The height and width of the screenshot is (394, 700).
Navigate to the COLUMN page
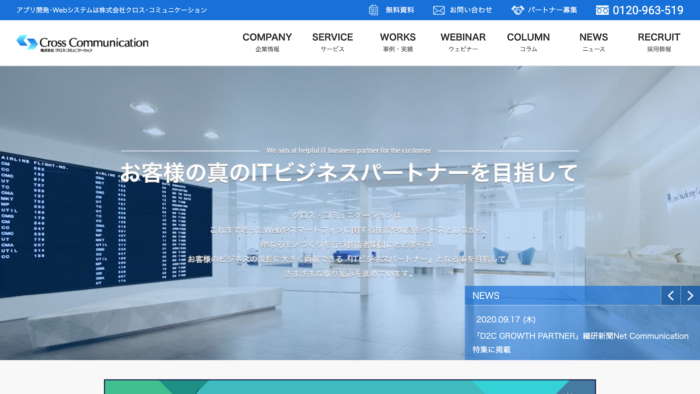(528, 43)
